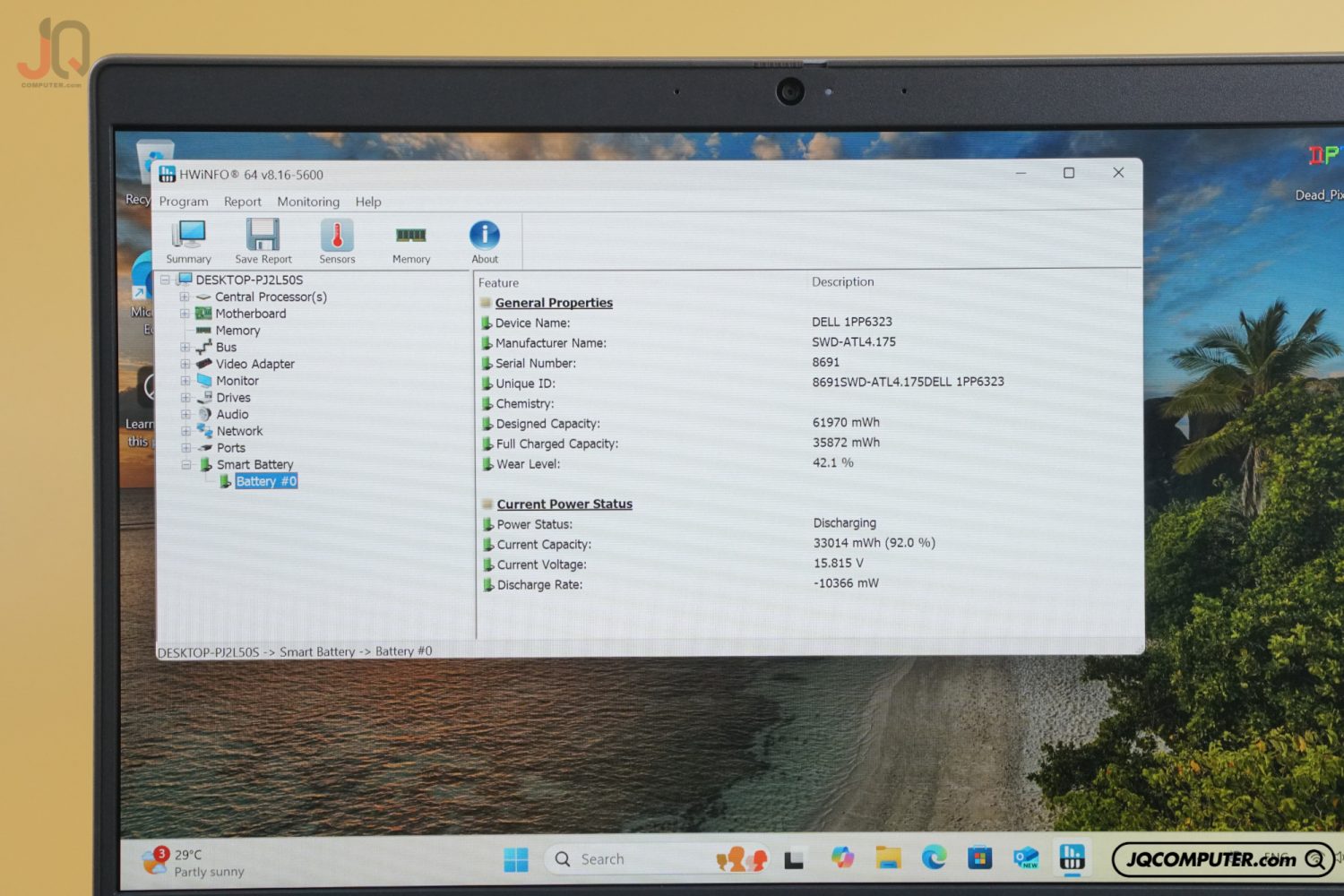Select the Power Status: row
This screenshot has height=896, width=1344.
535,524
